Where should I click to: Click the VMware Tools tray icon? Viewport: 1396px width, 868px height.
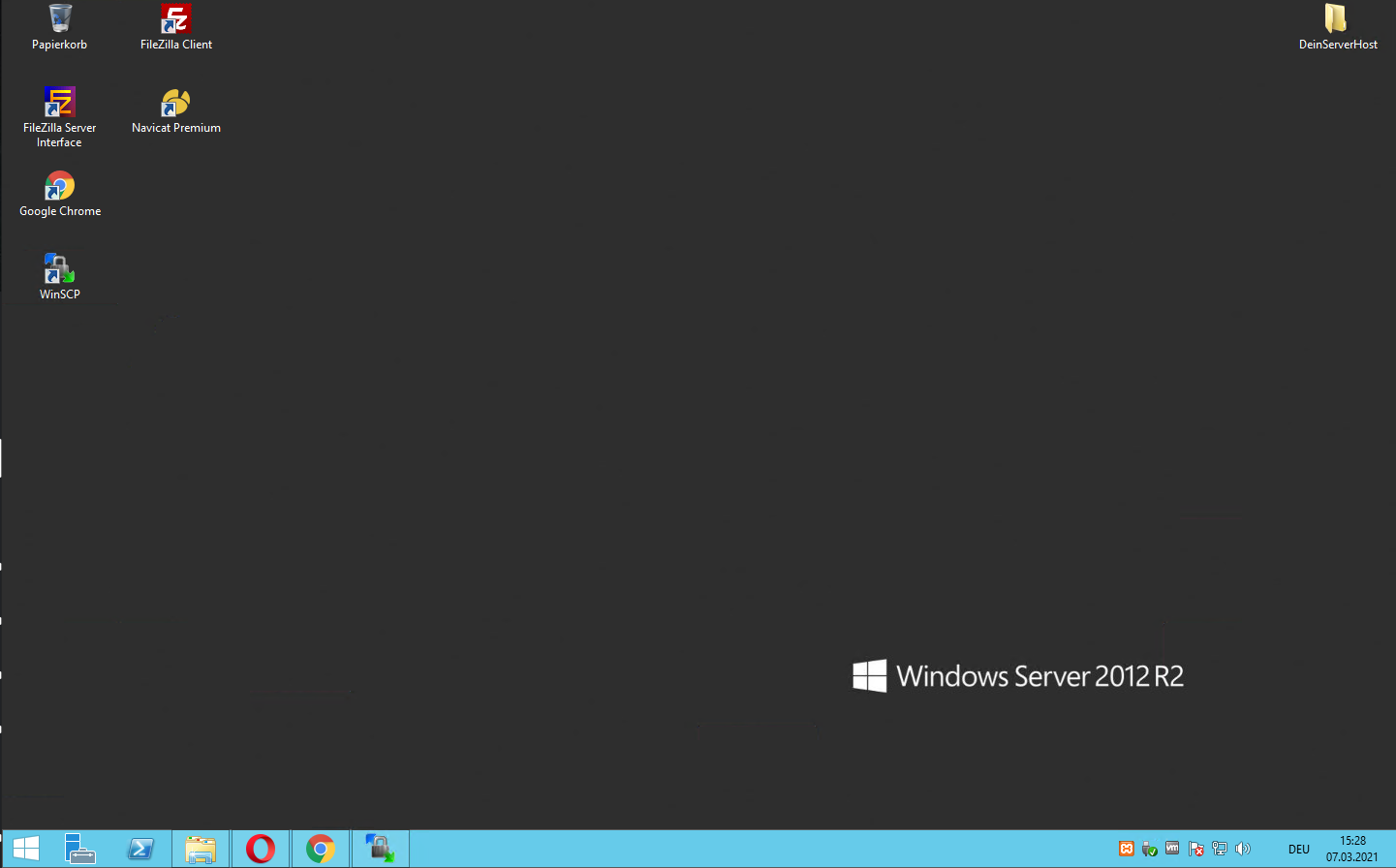pos(1171,848)
